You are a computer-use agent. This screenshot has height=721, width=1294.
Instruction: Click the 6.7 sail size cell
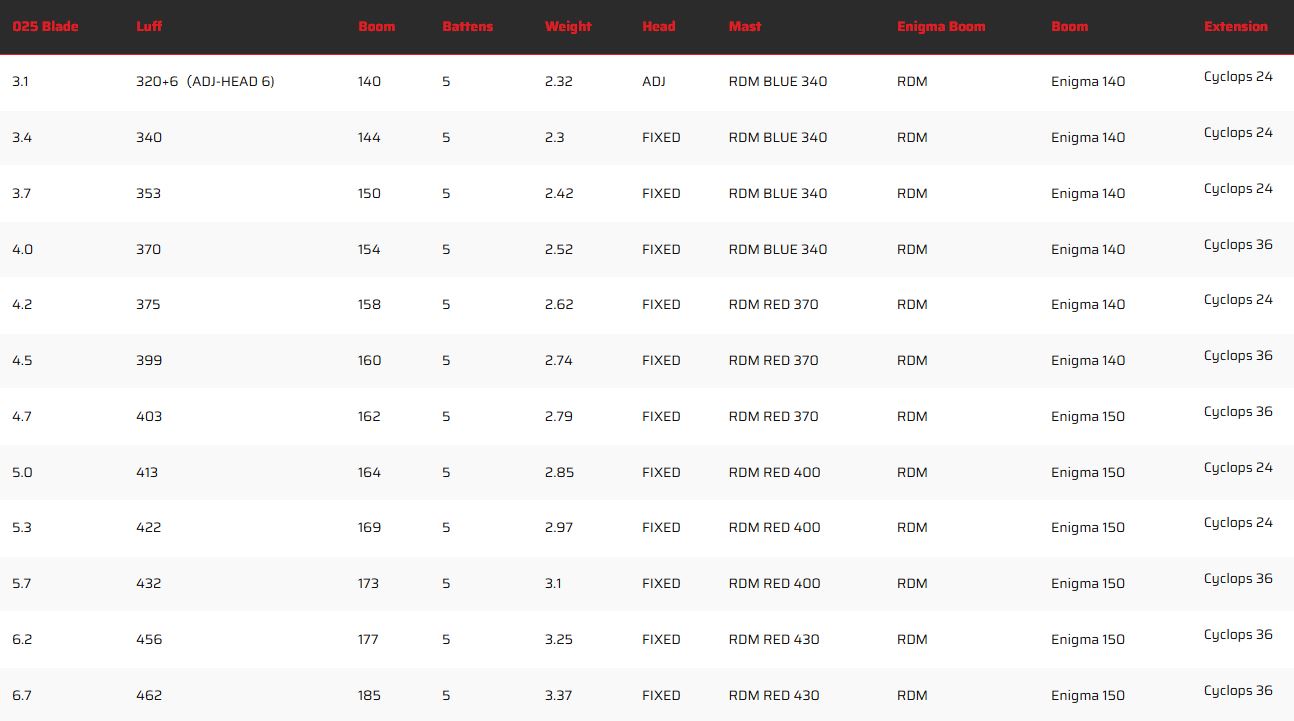click(22, 695)
